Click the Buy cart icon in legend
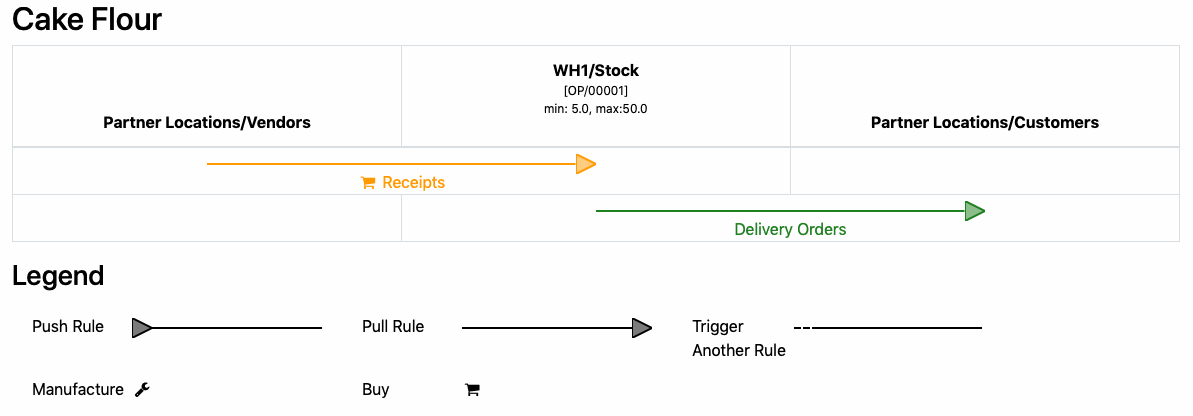Image resolution: width=1193 pixels, height=416 pixels. (472, 390)
